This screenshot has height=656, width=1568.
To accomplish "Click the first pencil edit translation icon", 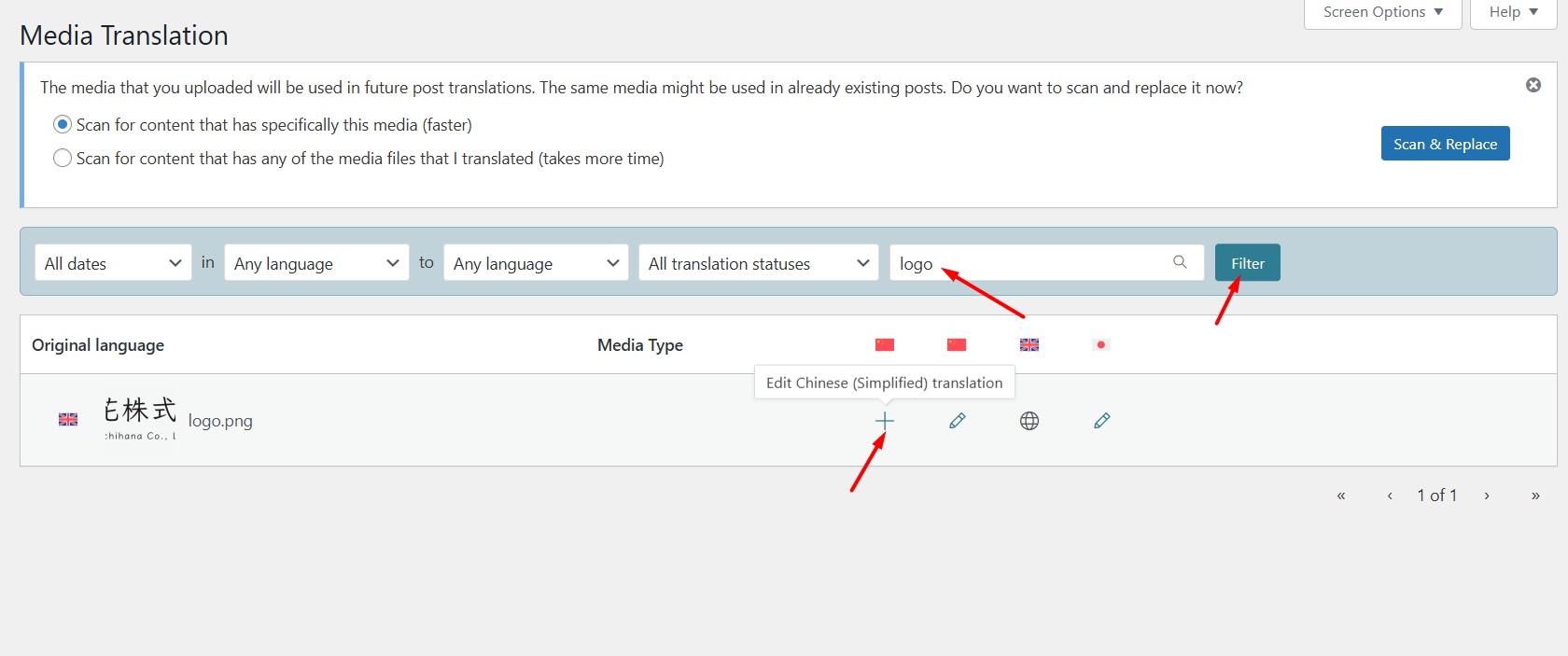I will coord(957,421).
